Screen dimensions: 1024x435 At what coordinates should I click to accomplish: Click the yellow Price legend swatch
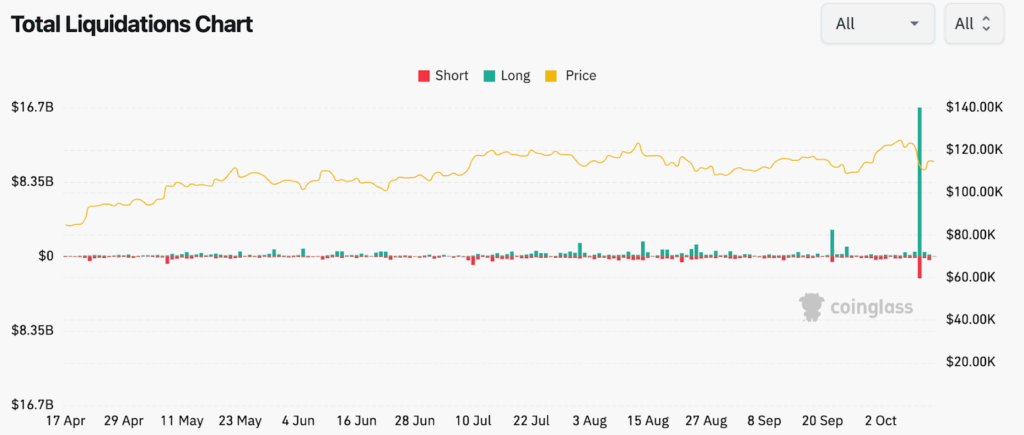[x=551, y=76]
